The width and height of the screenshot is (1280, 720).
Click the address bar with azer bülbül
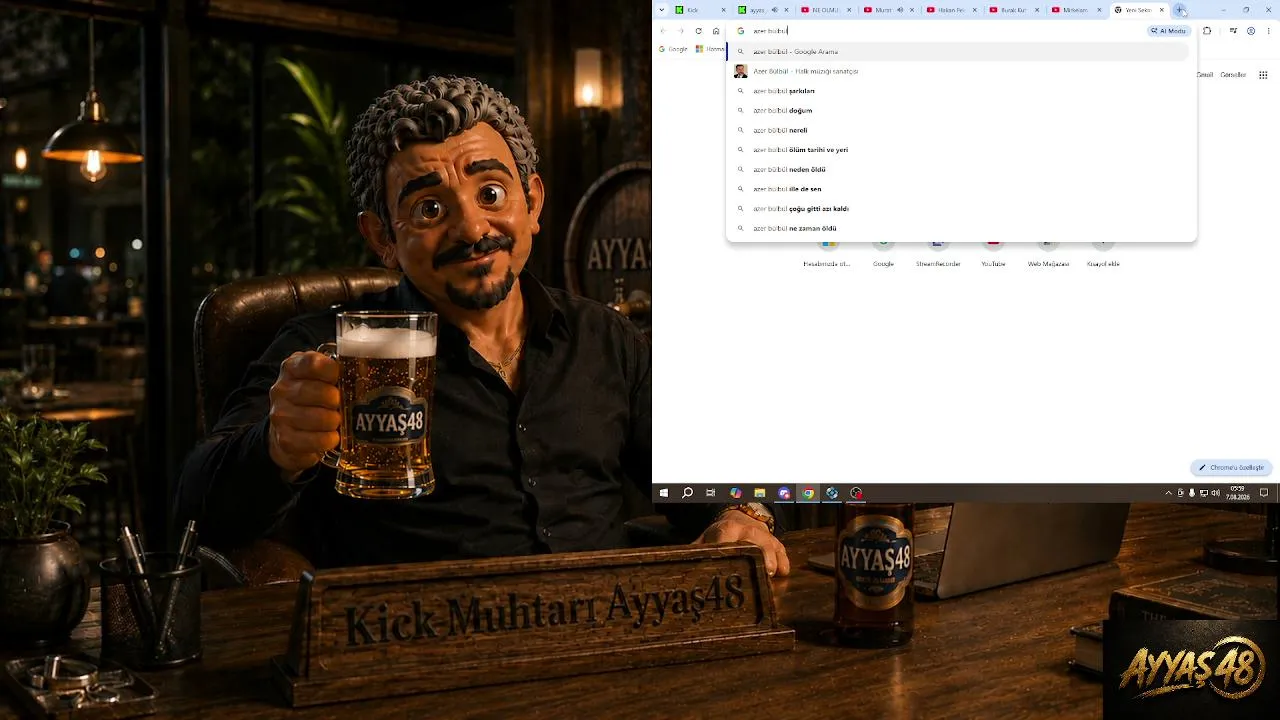940,31
